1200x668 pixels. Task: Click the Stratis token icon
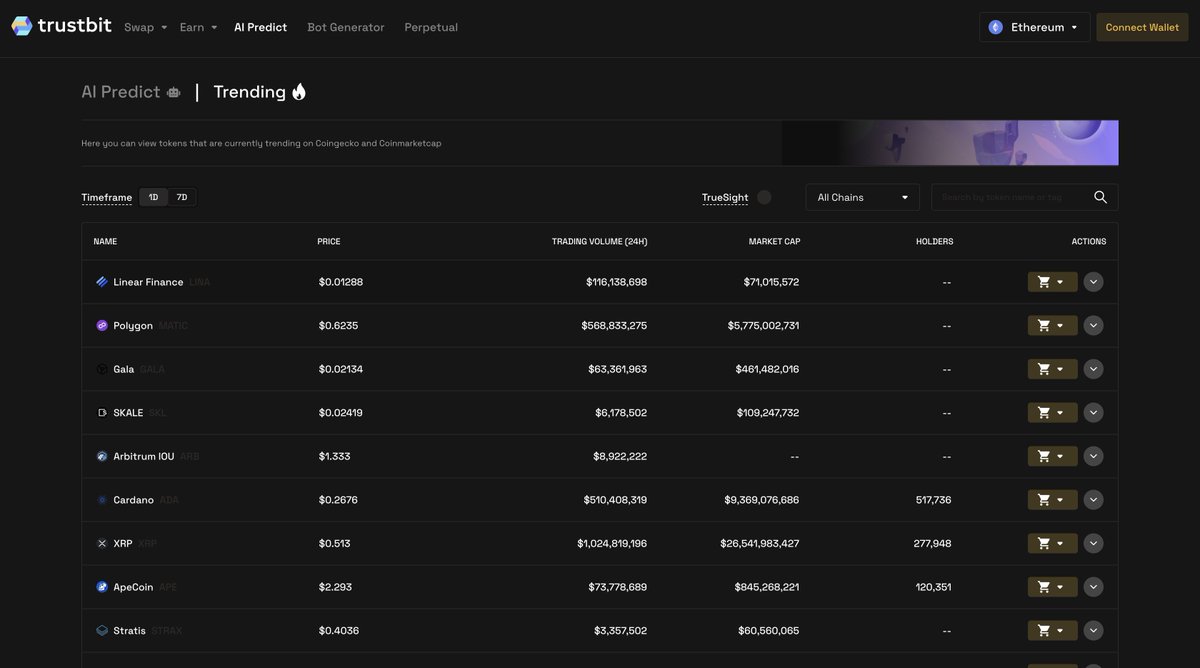click(x=102, y=631)
